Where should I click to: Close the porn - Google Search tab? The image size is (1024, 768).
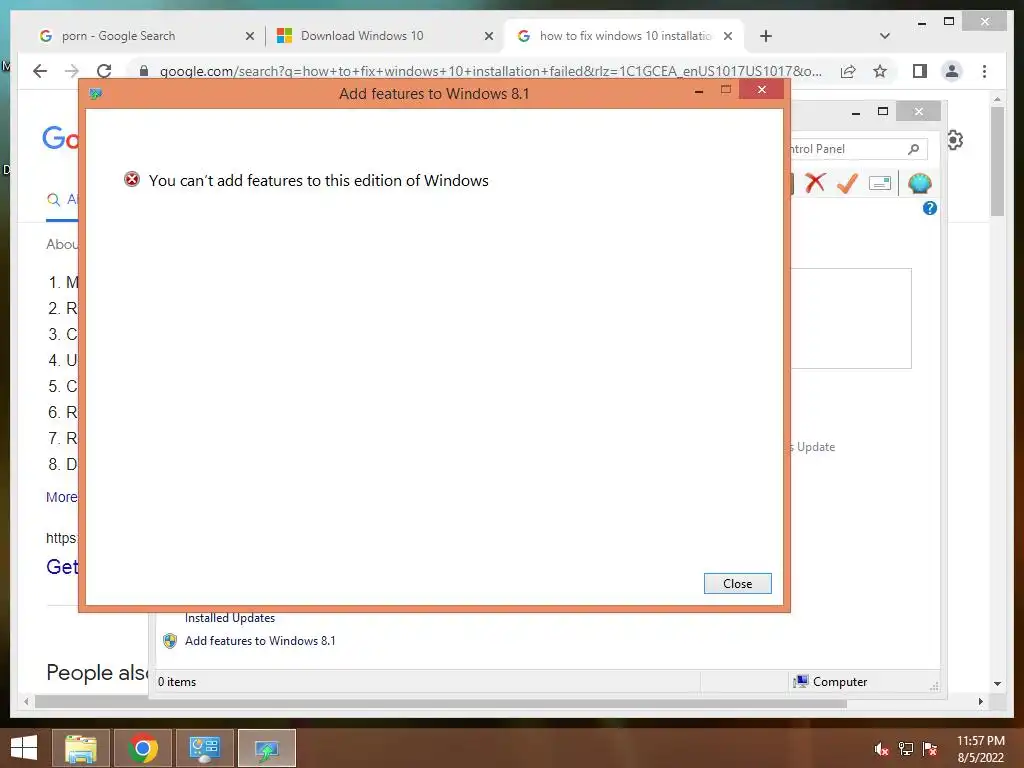pos(249,36)
